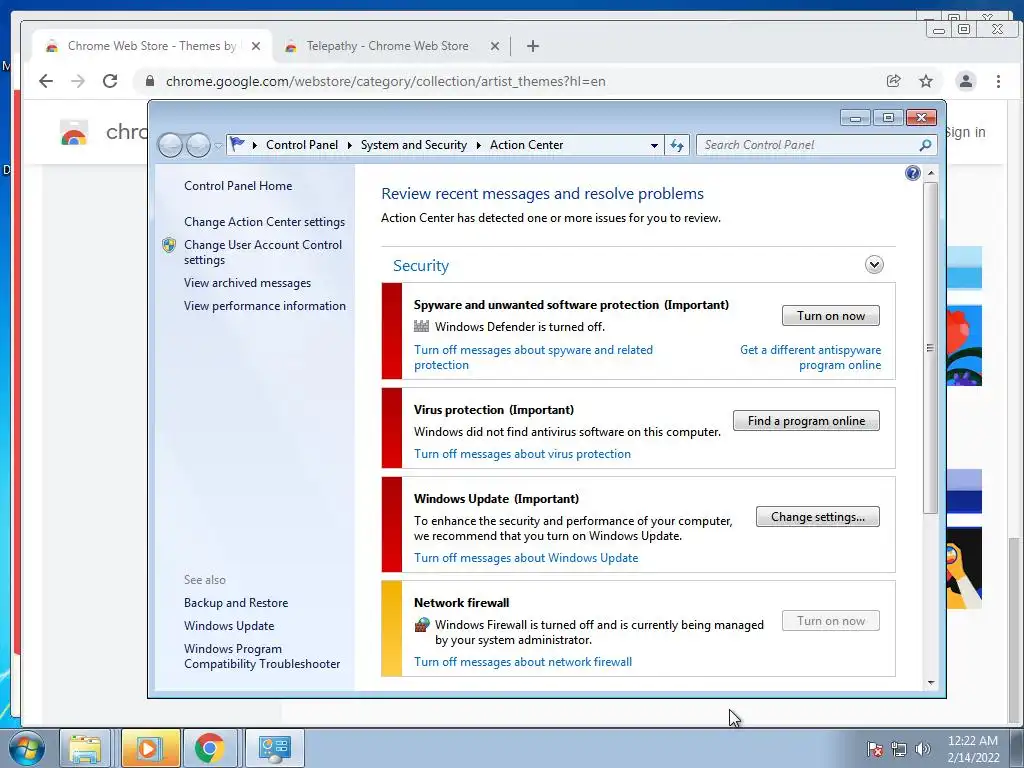This screenshot has width=1024, height=768.
Task: Click Action Center scrollbar down arrow
Action: [x=931, y=683]
